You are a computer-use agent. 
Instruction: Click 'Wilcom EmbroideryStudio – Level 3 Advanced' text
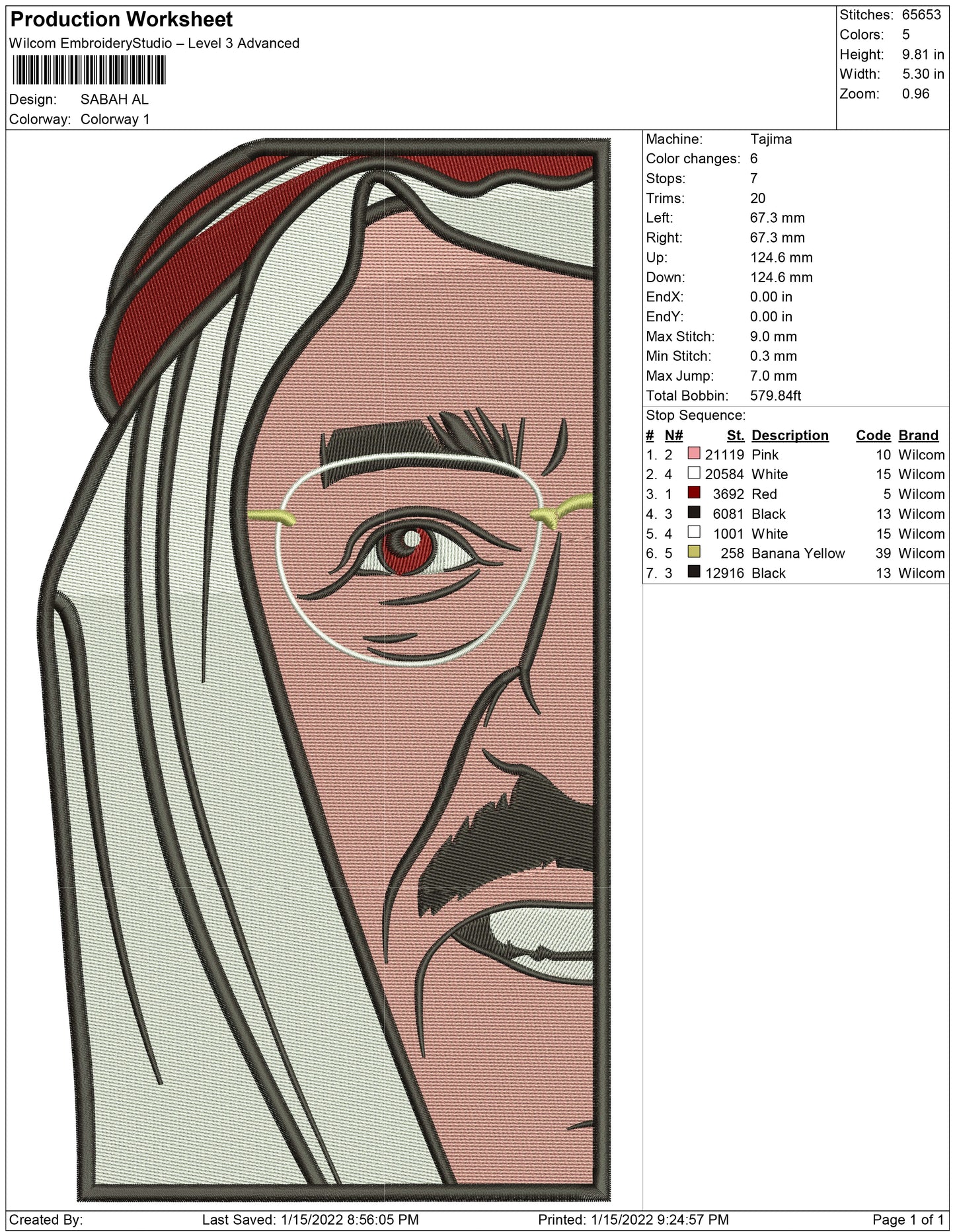pos(155,43)
